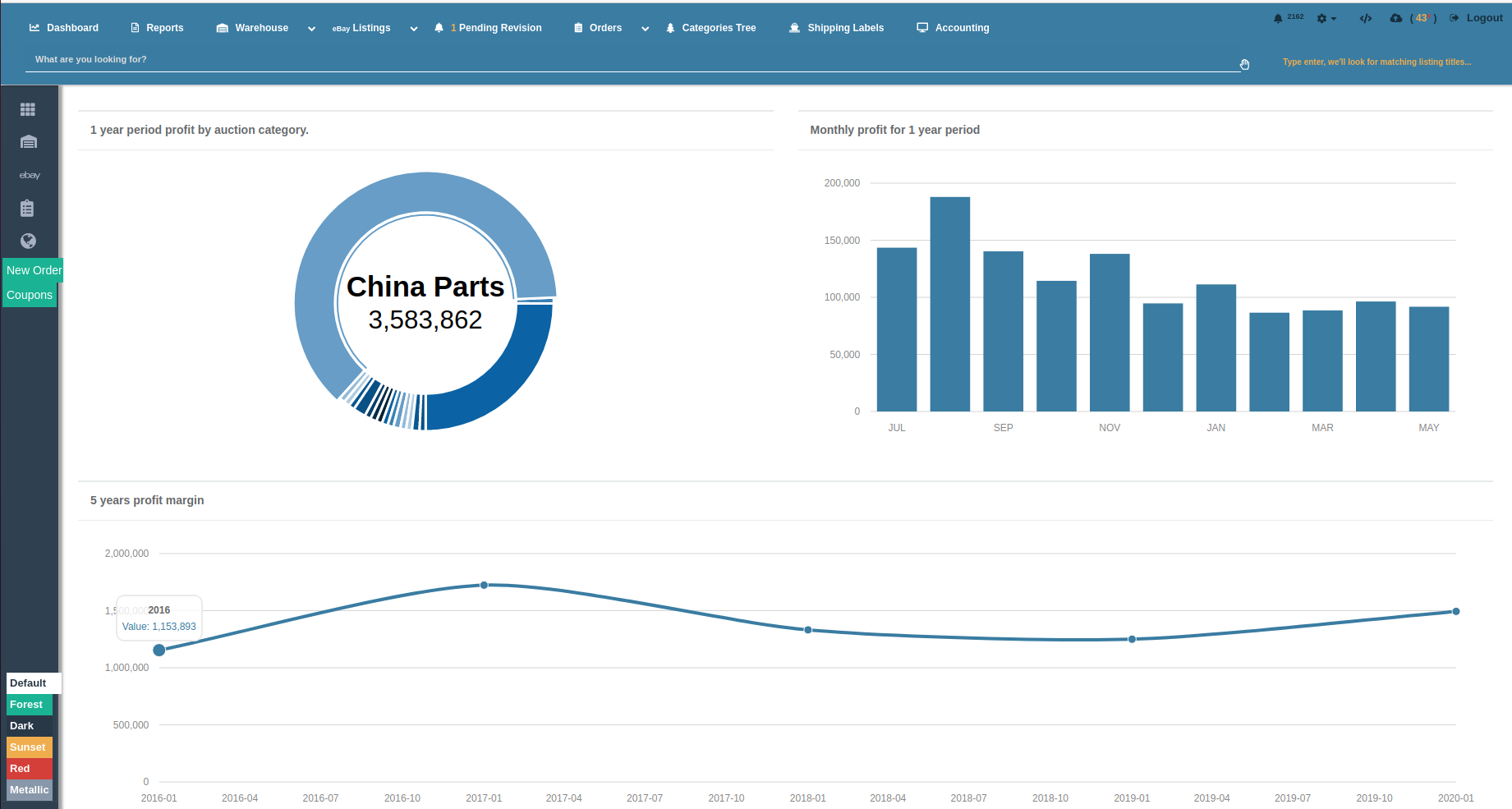1512x809 pixels.
Task: Apply the Sunset color theme
Action: click(29, 747)
